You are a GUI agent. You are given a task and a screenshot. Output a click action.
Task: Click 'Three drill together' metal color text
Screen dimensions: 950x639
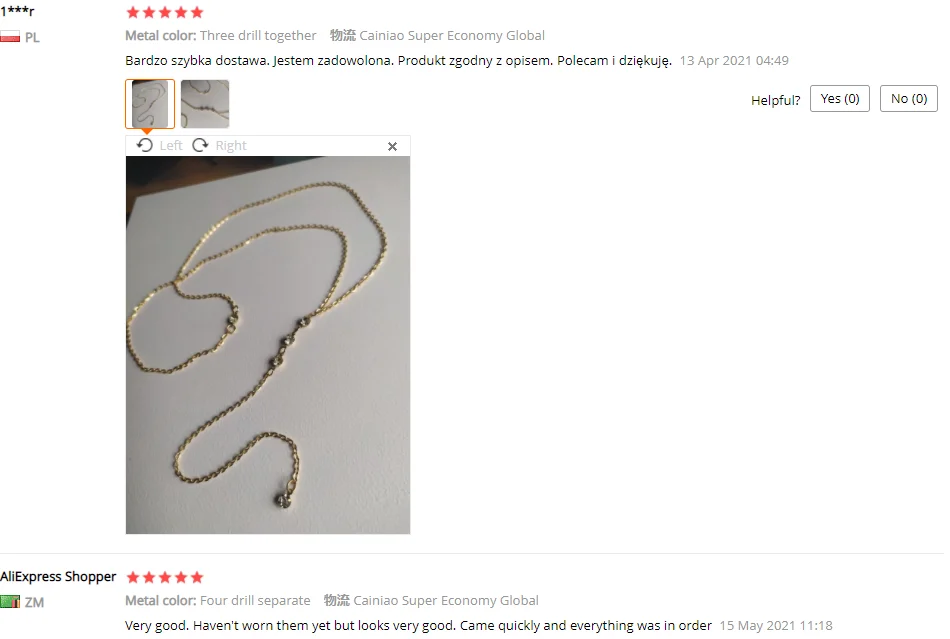[258, 36]
